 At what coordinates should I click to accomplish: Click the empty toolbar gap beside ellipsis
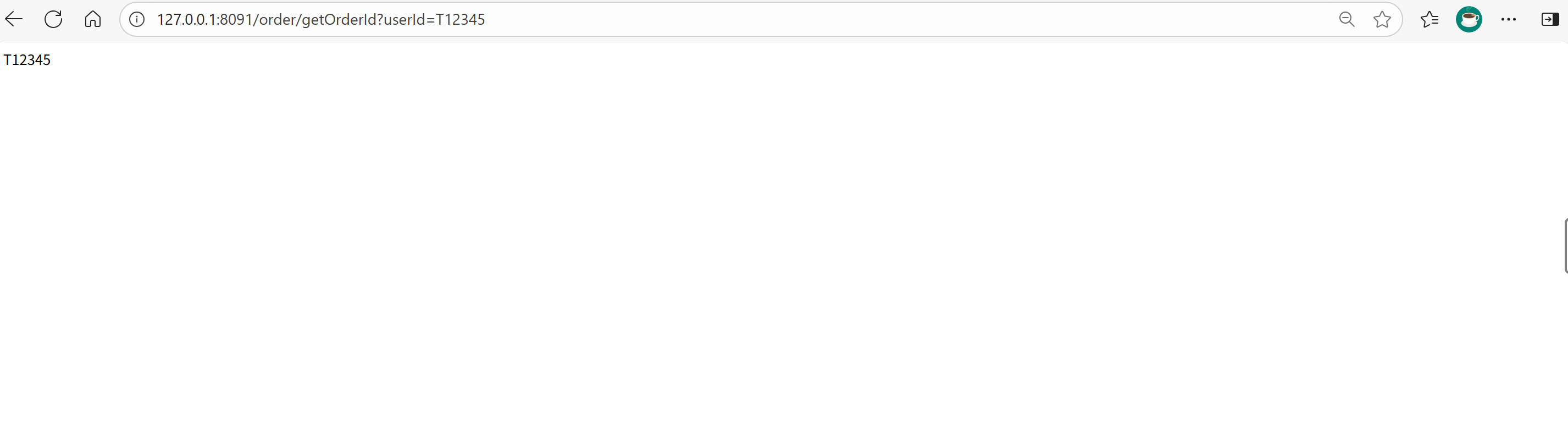(x=1529, y=19)
